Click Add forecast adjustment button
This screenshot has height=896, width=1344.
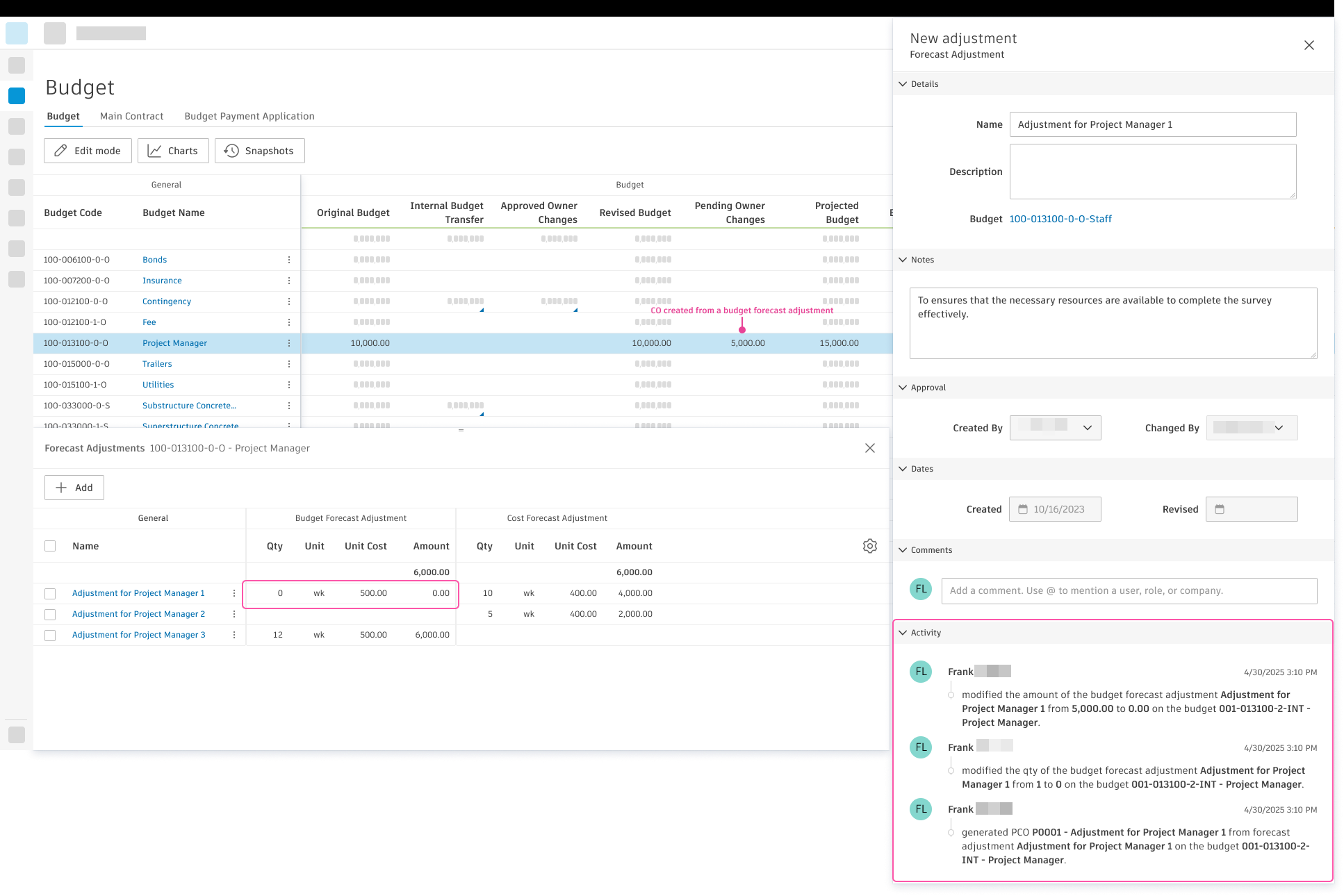pyautogui.click(x=74, y=488)
